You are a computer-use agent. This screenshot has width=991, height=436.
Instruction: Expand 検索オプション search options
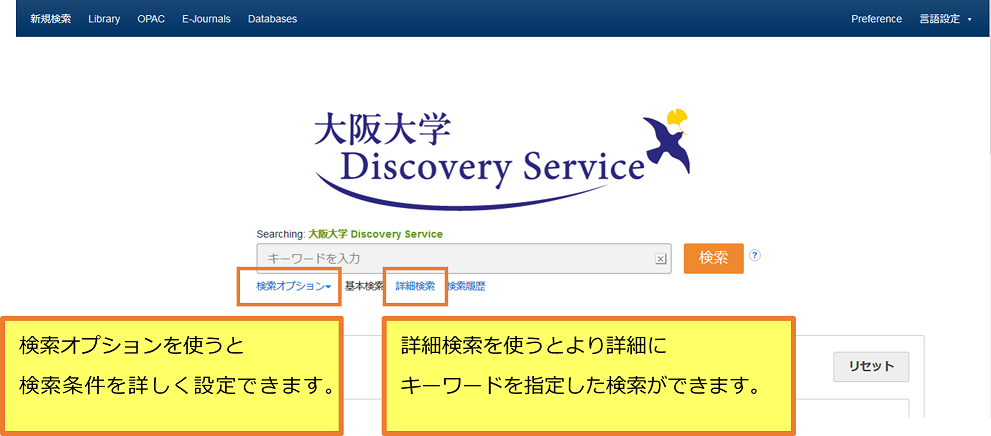pyautogui.click(x=294, y=286)
